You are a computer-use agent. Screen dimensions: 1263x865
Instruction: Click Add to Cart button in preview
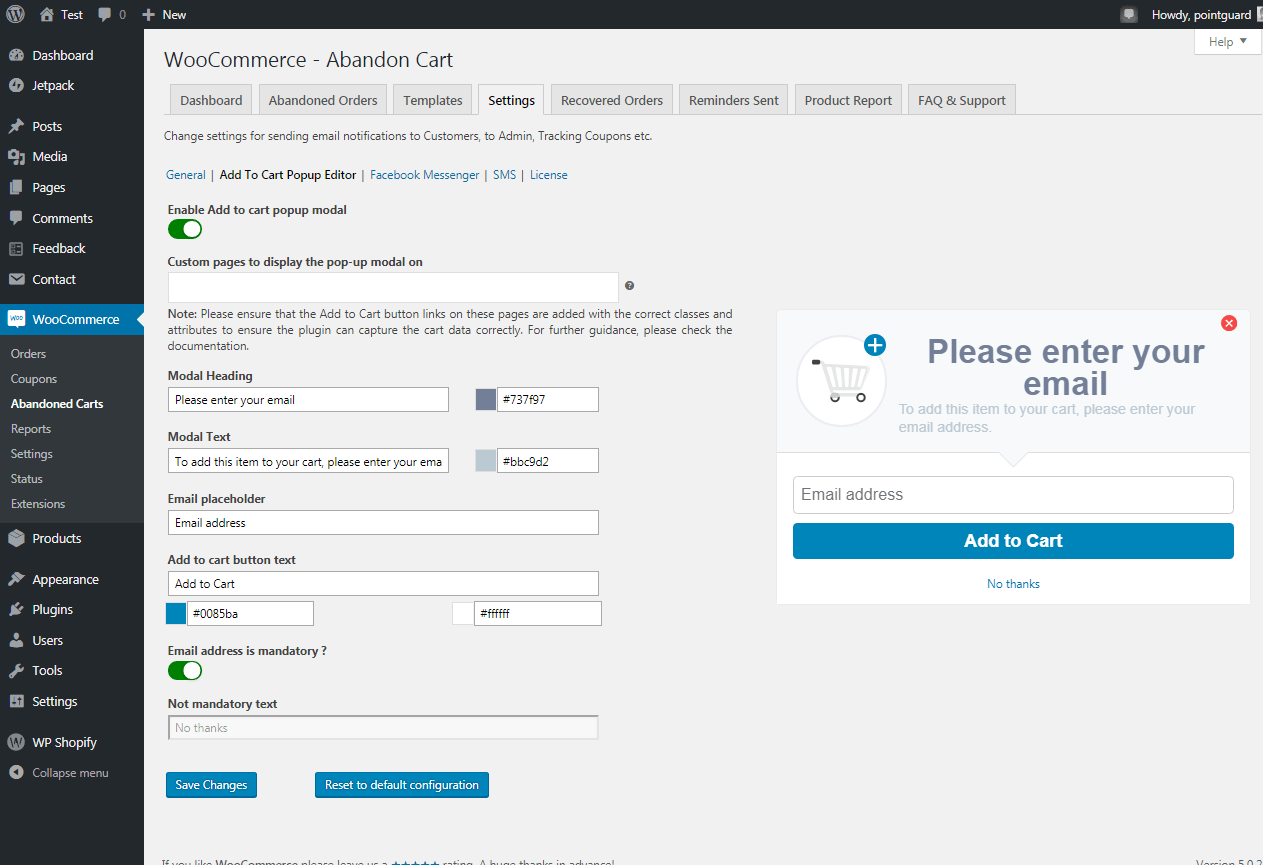1013,541
